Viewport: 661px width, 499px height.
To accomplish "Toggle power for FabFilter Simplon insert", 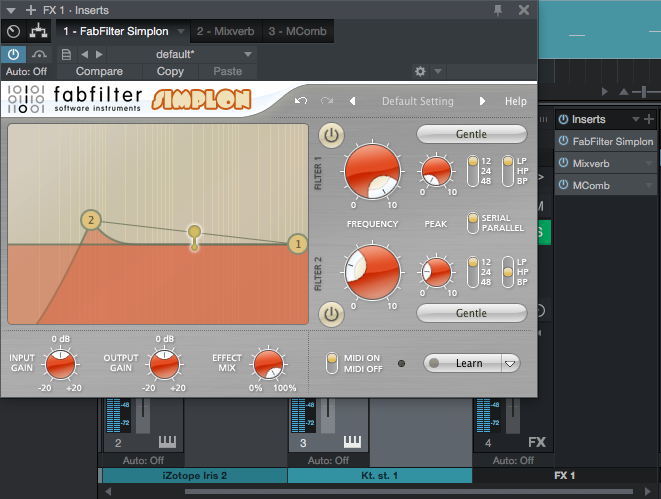I will coord(563,141).
